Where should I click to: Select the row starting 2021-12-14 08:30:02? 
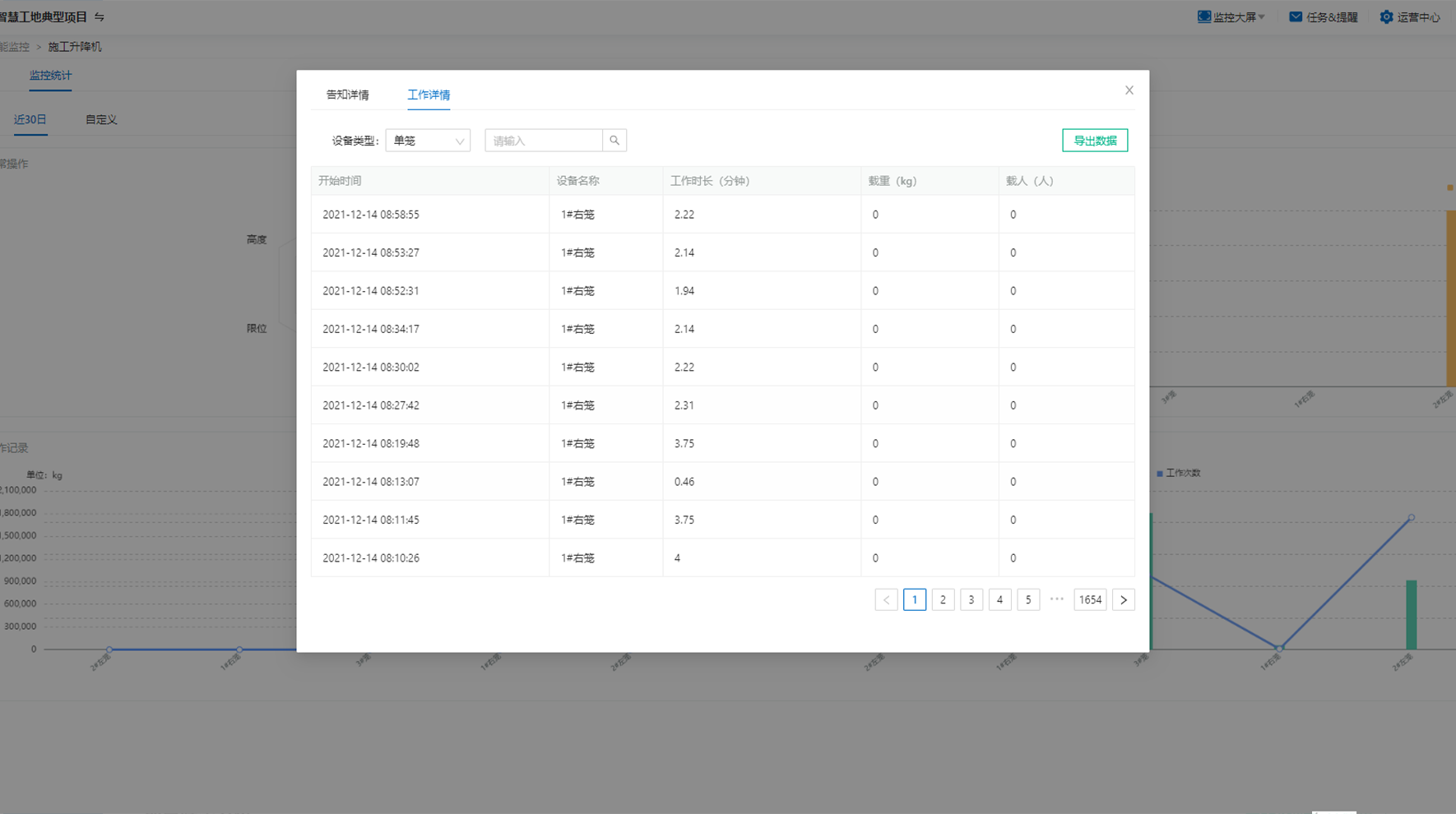pyautogui.click(x=723, y=368)
